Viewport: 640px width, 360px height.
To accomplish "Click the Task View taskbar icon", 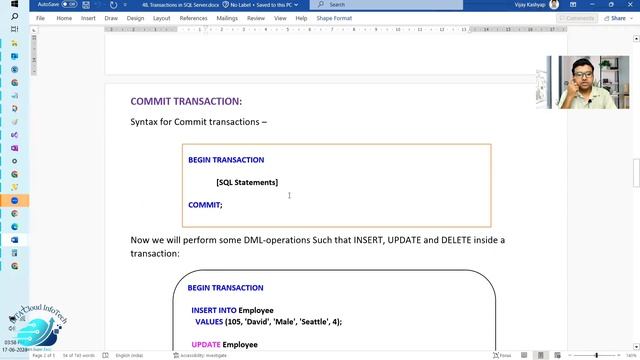I will tap(14, 29).
